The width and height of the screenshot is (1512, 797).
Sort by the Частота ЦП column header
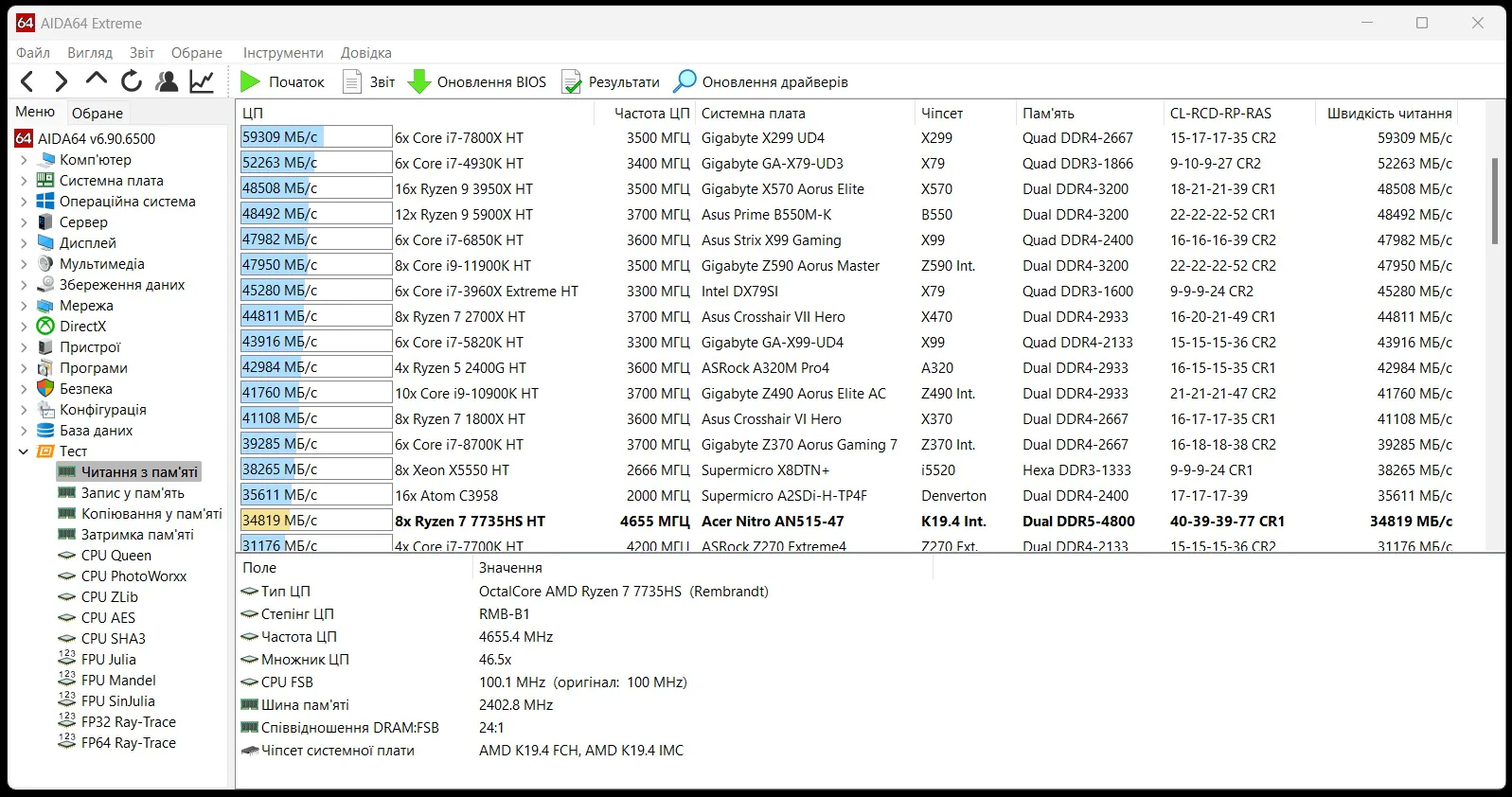(x=645, y=113)
